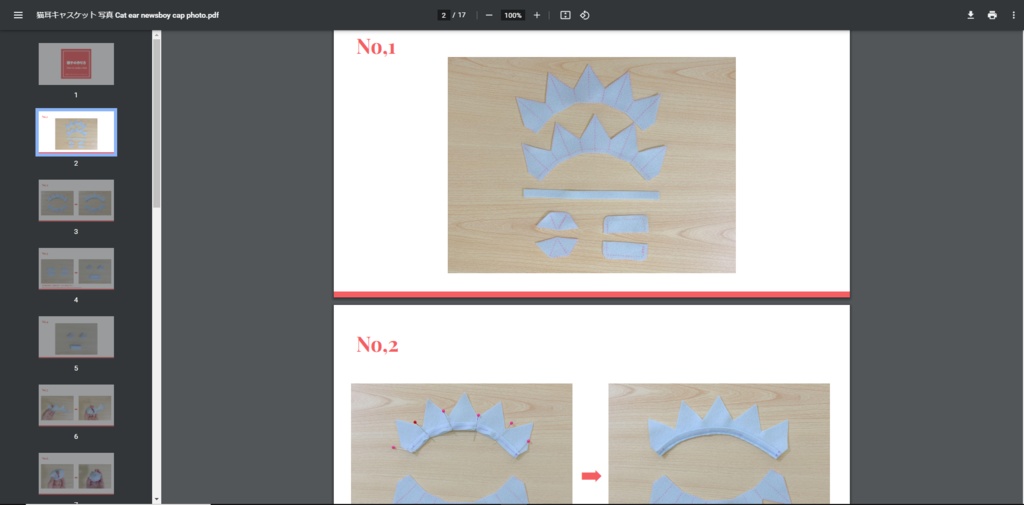Click the No,1 pattern pieces photo

click(x=592, y=165)
